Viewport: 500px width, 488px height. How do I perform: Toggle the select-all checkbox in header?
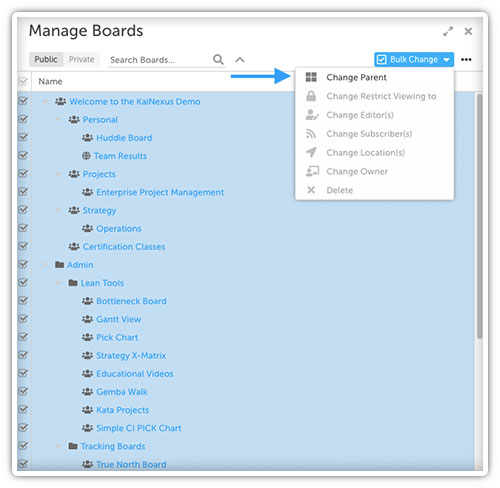click(x=23, y=81)
